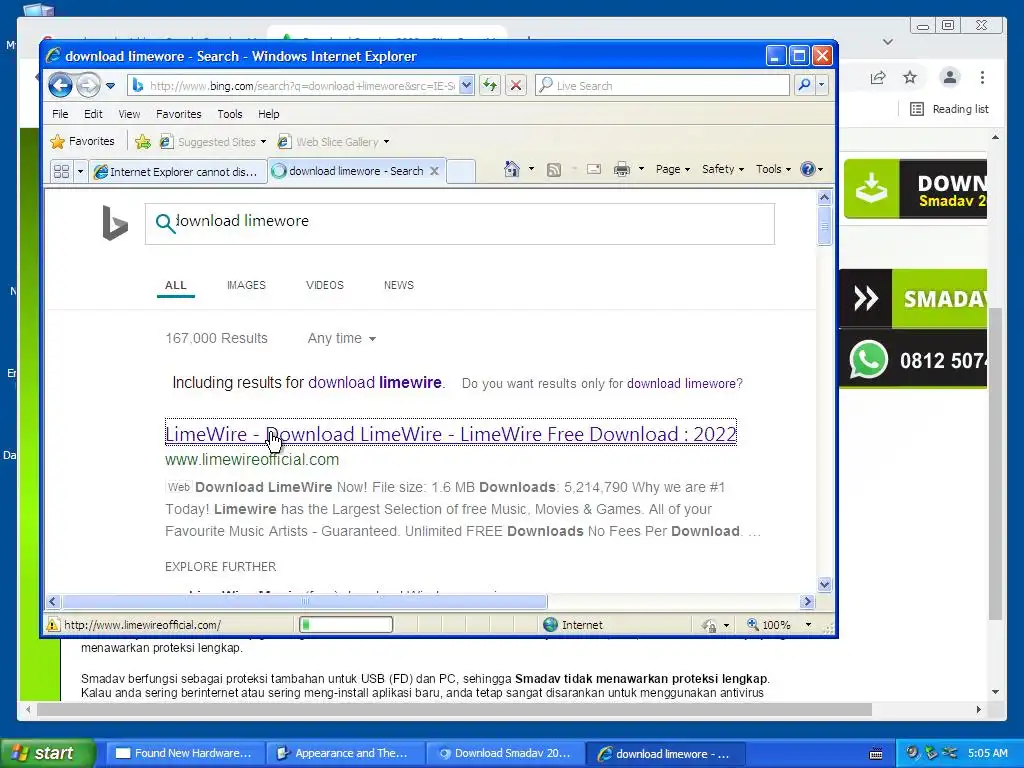Click the Bing search query field
The width and height of the screenshot is (1024, 768).
460,223
